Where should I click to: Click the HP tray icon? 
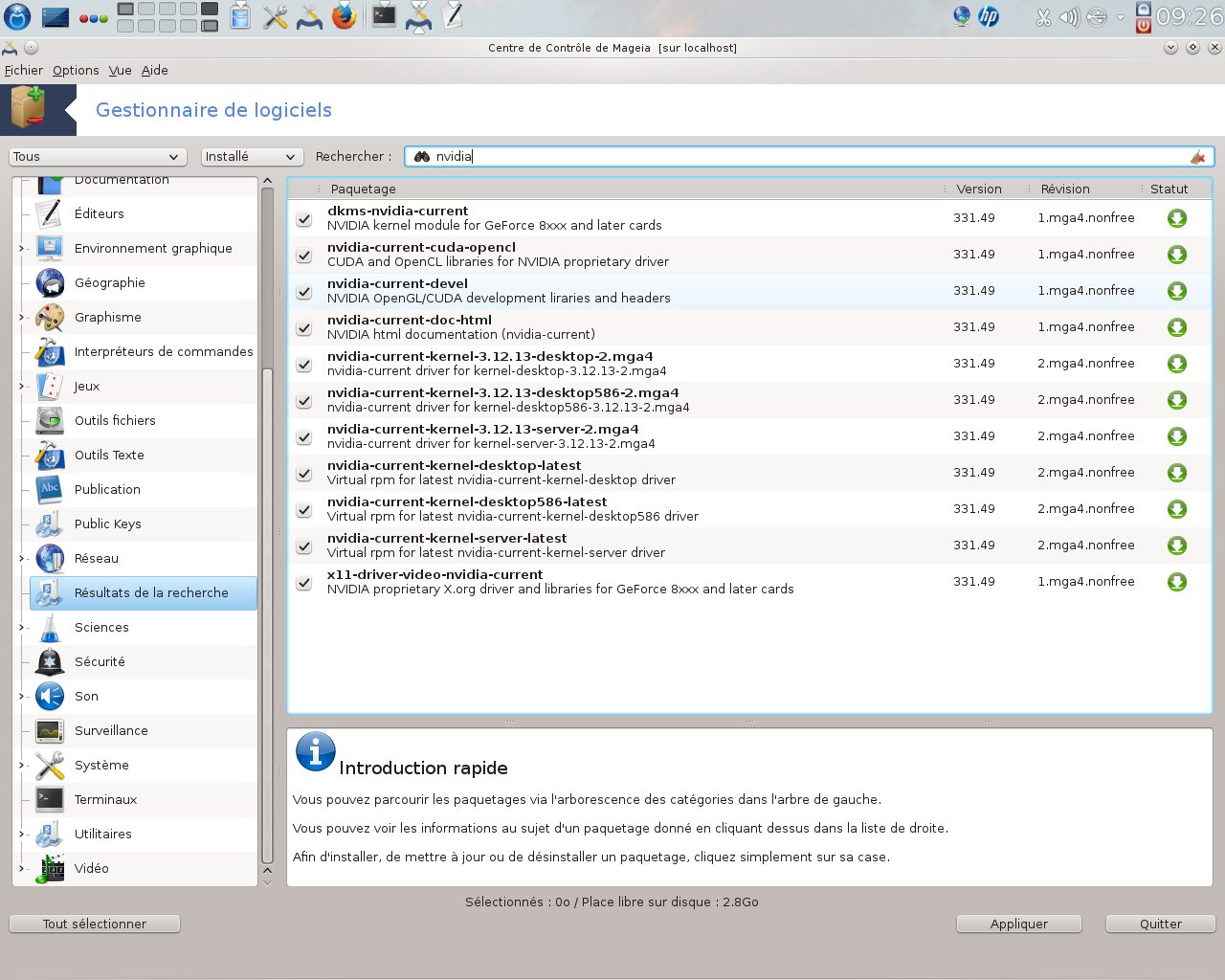[x=989, y=16]
